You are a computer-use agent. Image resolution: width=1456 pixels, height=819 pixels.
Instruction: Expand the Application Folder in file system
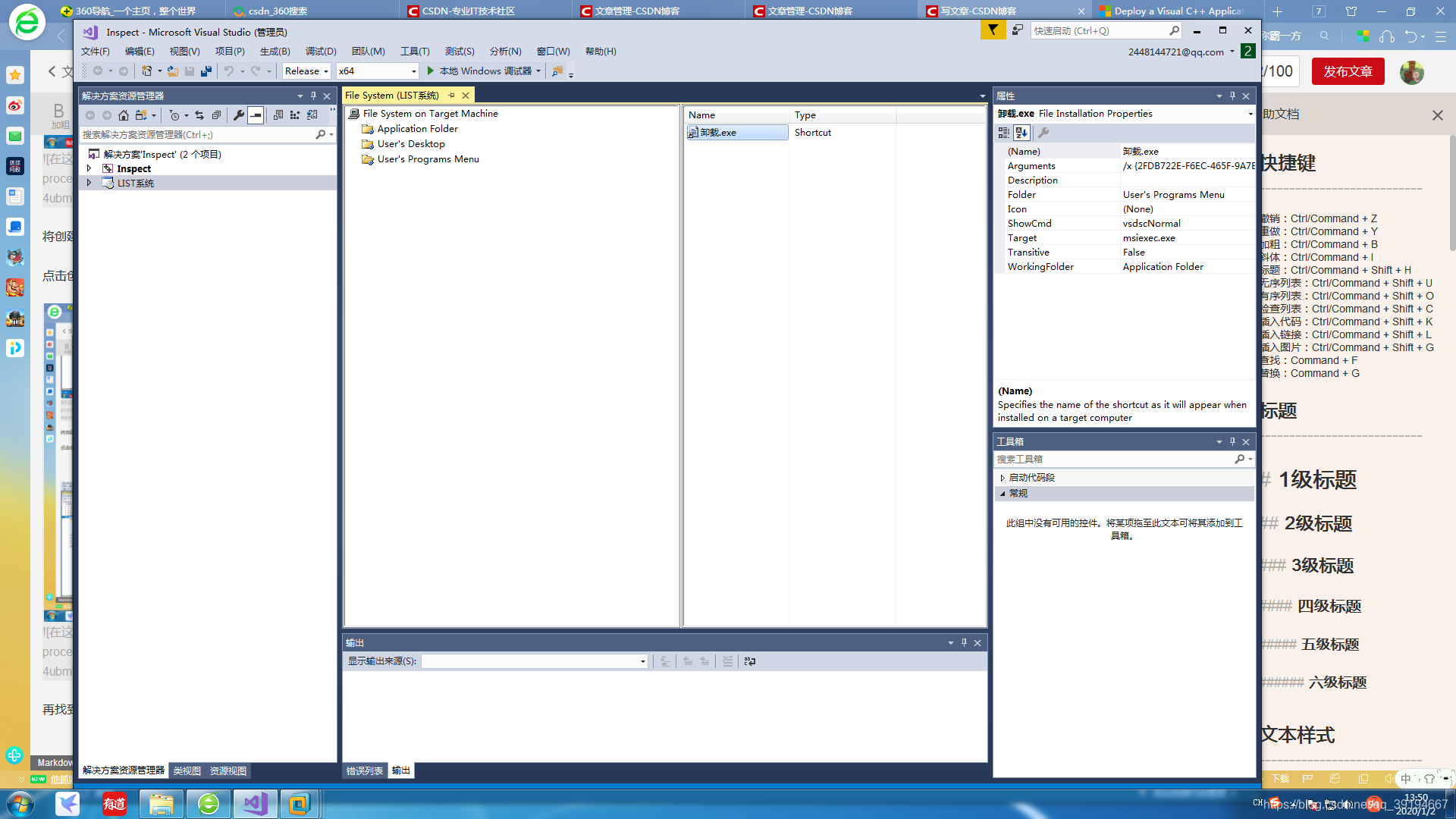pos(418,128)
